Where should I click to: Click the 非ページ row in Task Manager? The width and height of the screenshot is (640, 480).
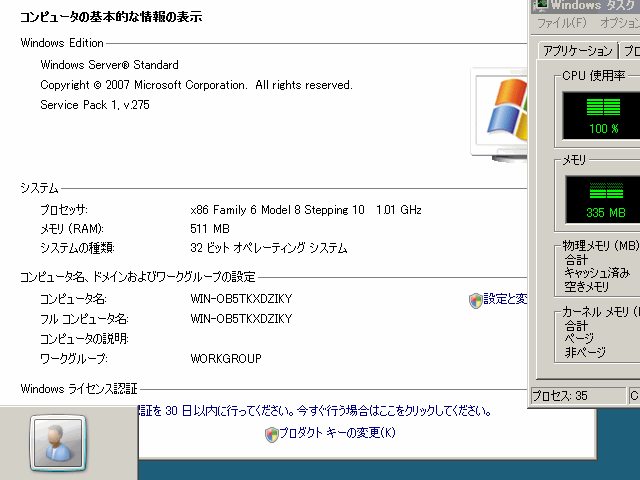tap(585, 352)
